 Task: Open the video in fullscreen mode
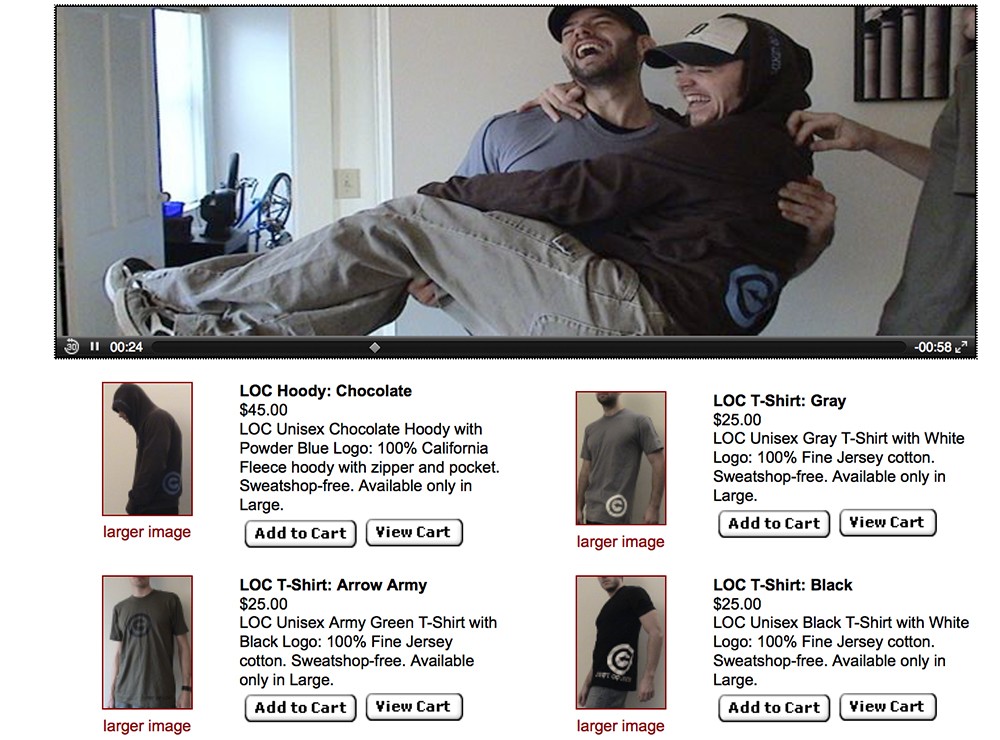pyautogui.click(x=962, y=346)
